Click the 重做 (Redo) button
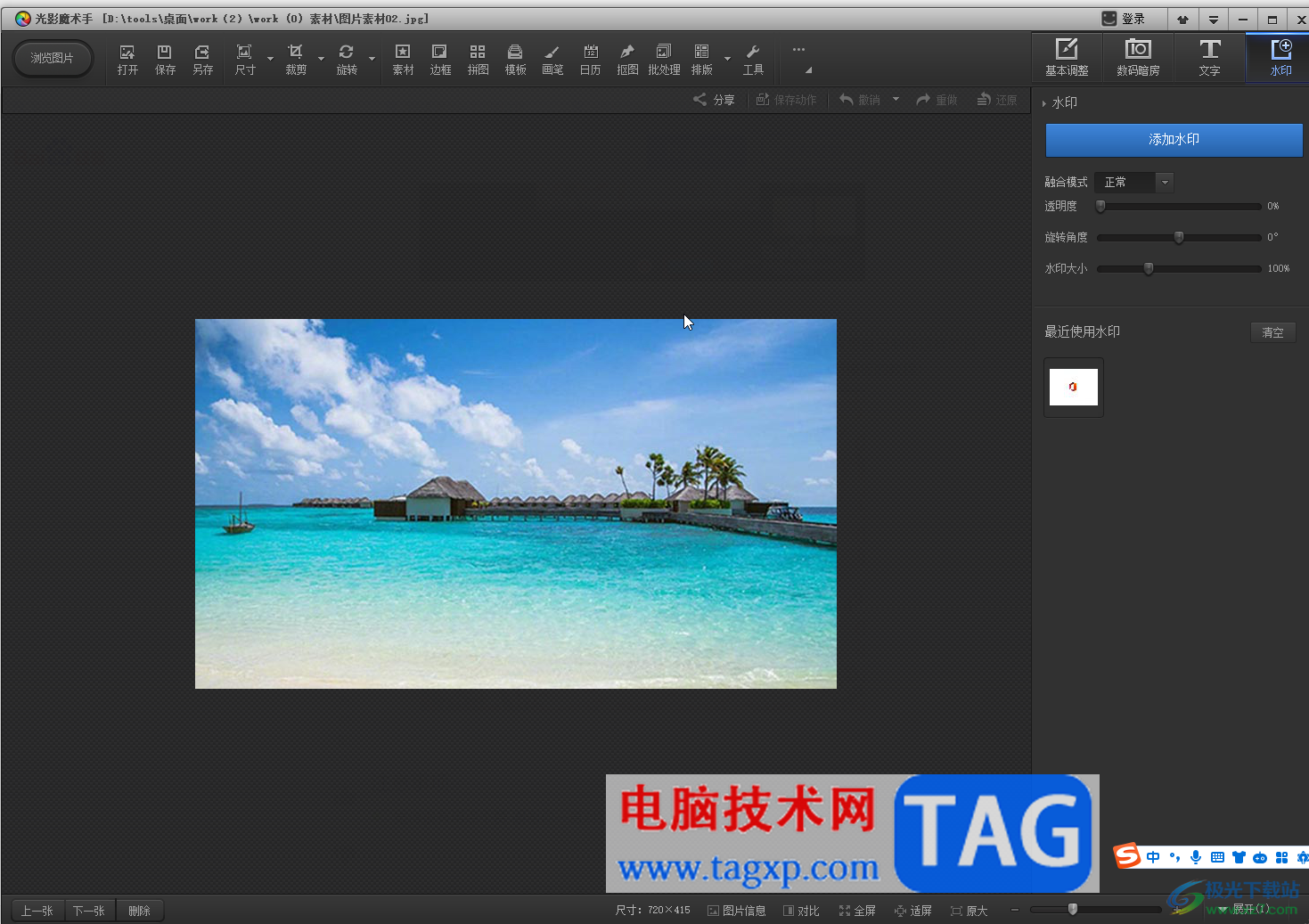Screen dimensions: 1309x924 pos(937,100)
